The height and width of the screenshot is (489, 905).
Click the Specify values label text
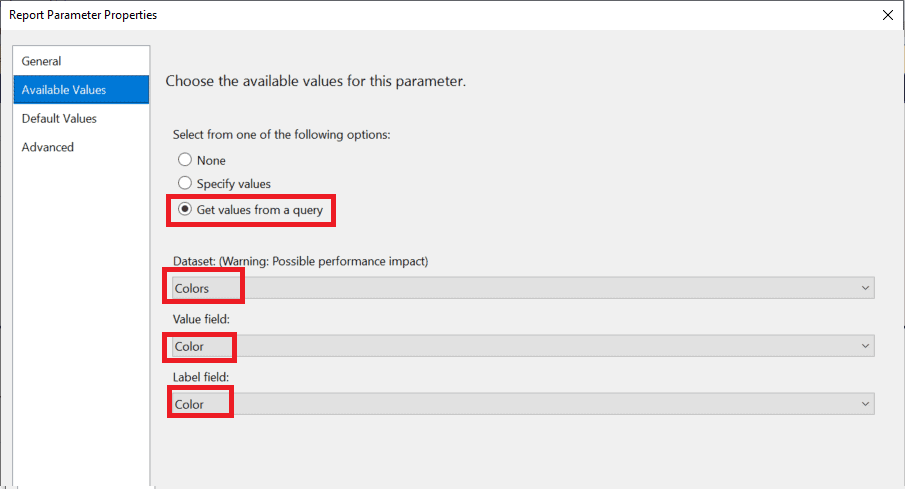click(x=233, y=184)
